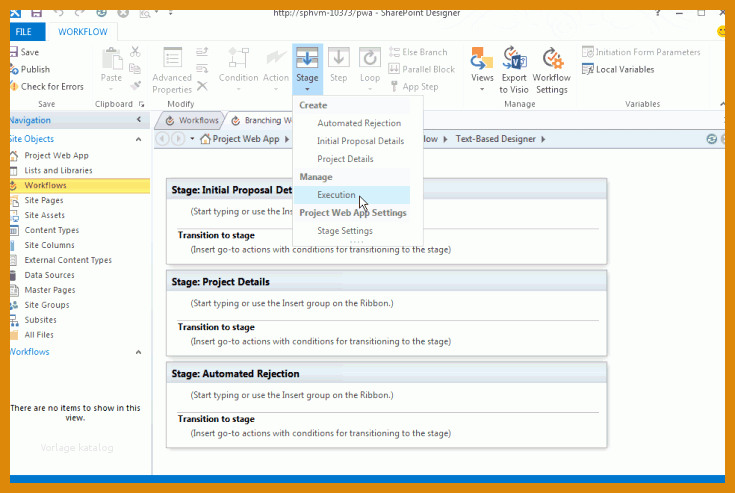
Task: Publish the workflow
Action: (x=30, y=69)
